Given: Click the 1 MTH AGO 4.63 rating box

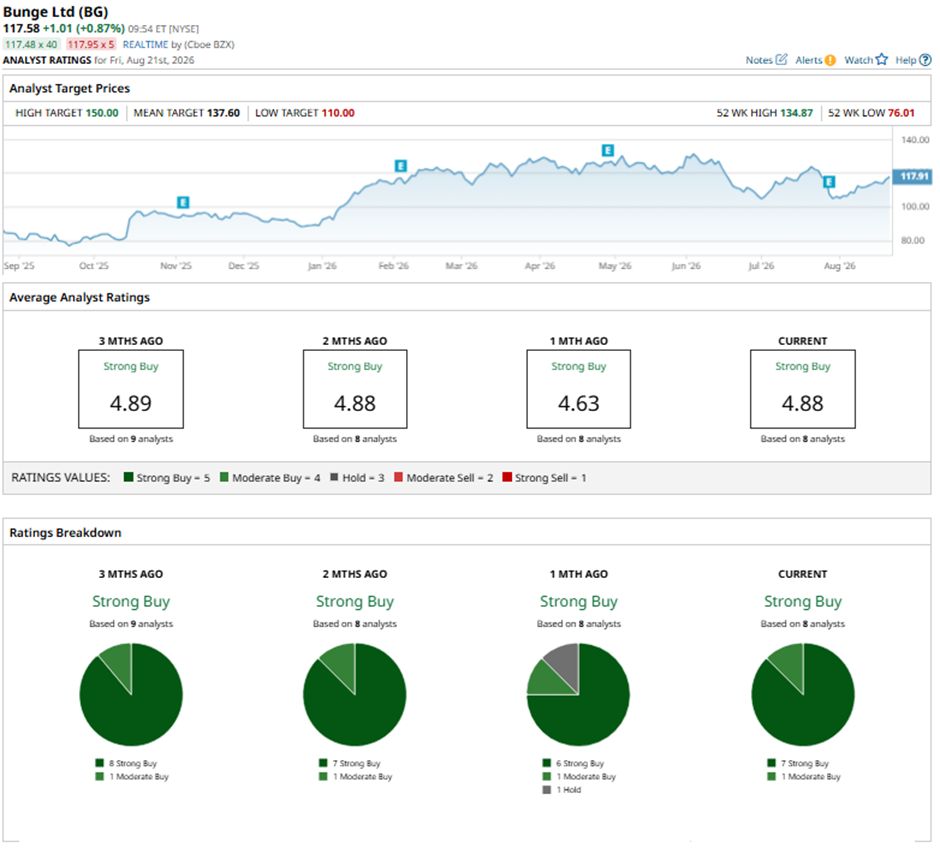Looking at the screenshot, I should point(579,389).
